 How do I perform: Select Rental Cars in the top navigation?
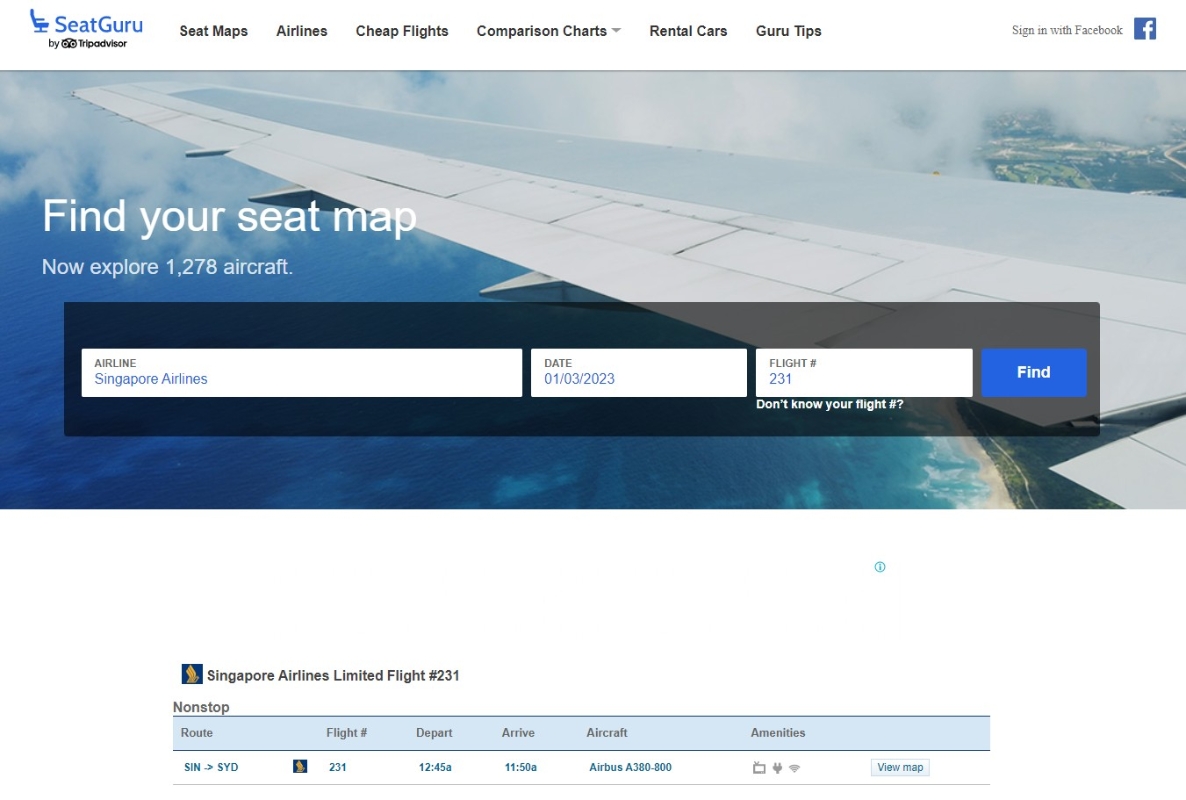tap(688, 31)
